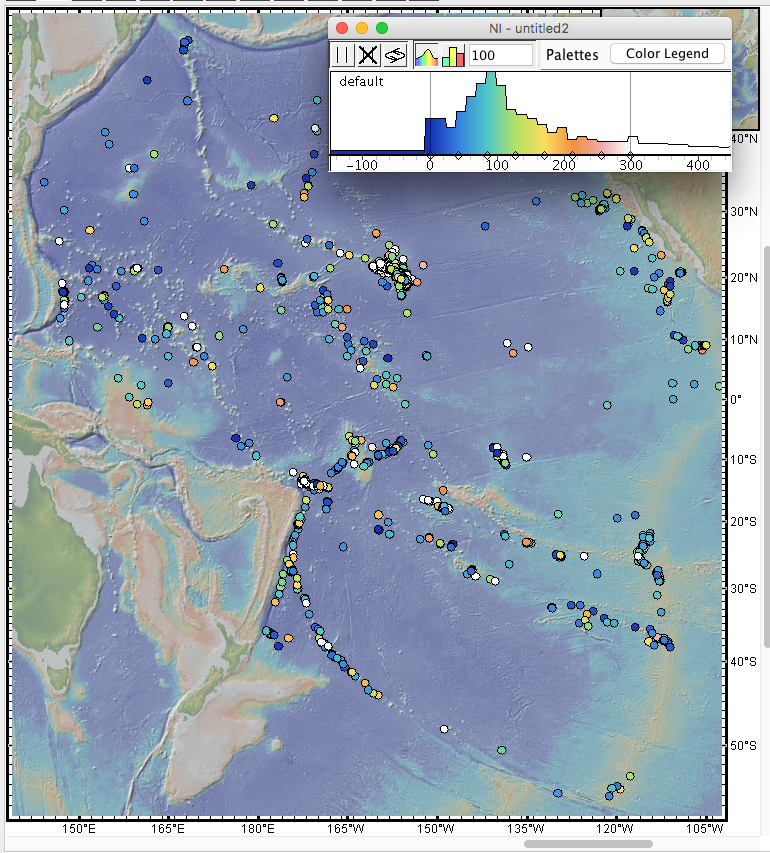Select the diamond stop in the pink region
Viewport: 770px width, 853px height.
(x=601, y=156)
